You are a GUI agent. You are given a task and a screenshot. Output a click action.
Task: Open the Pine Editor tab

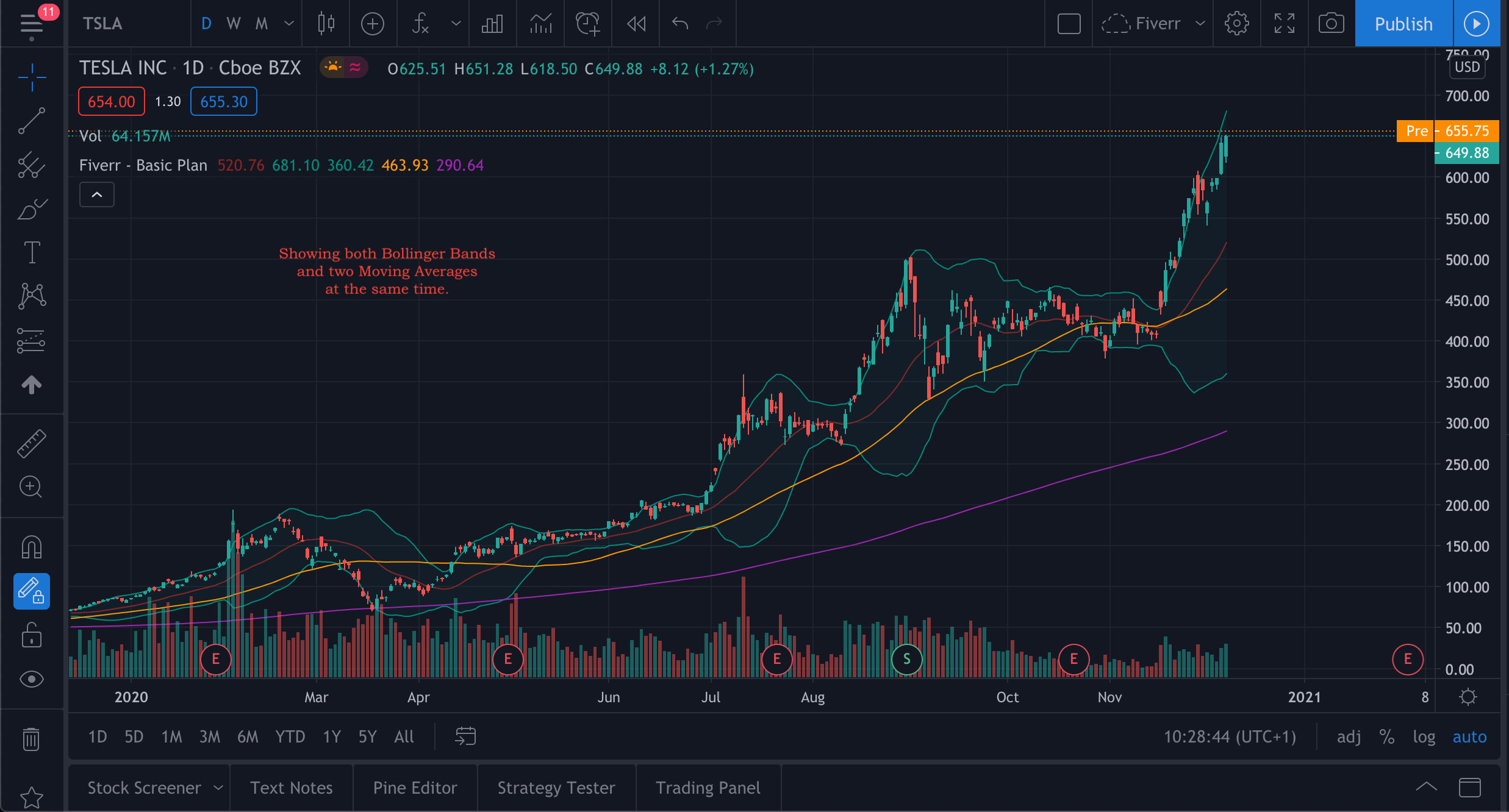click(x=415, y=788)
